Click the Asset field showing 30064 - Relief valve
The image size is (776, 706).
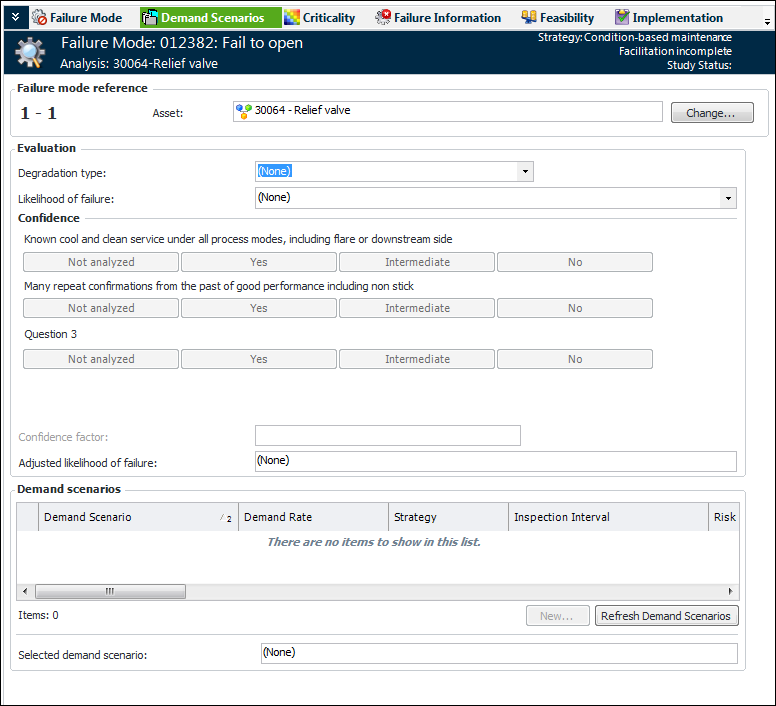pos(447,111)
